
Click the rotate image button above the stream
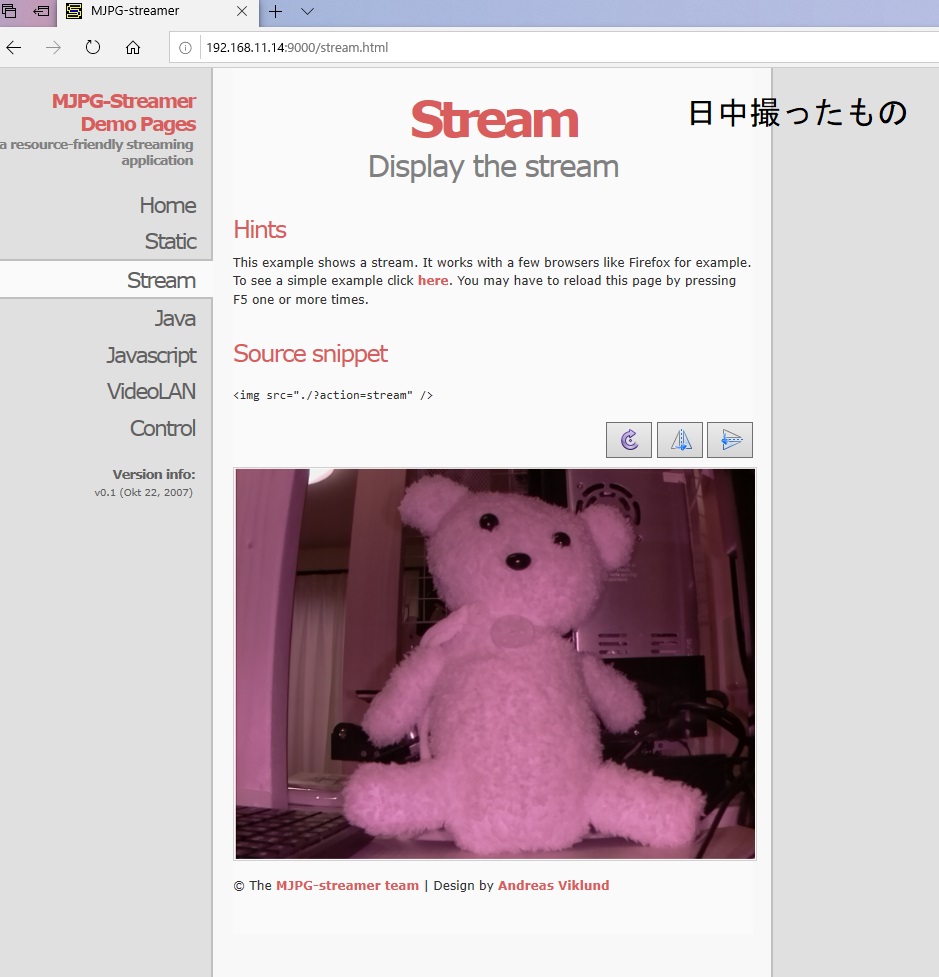629,440
